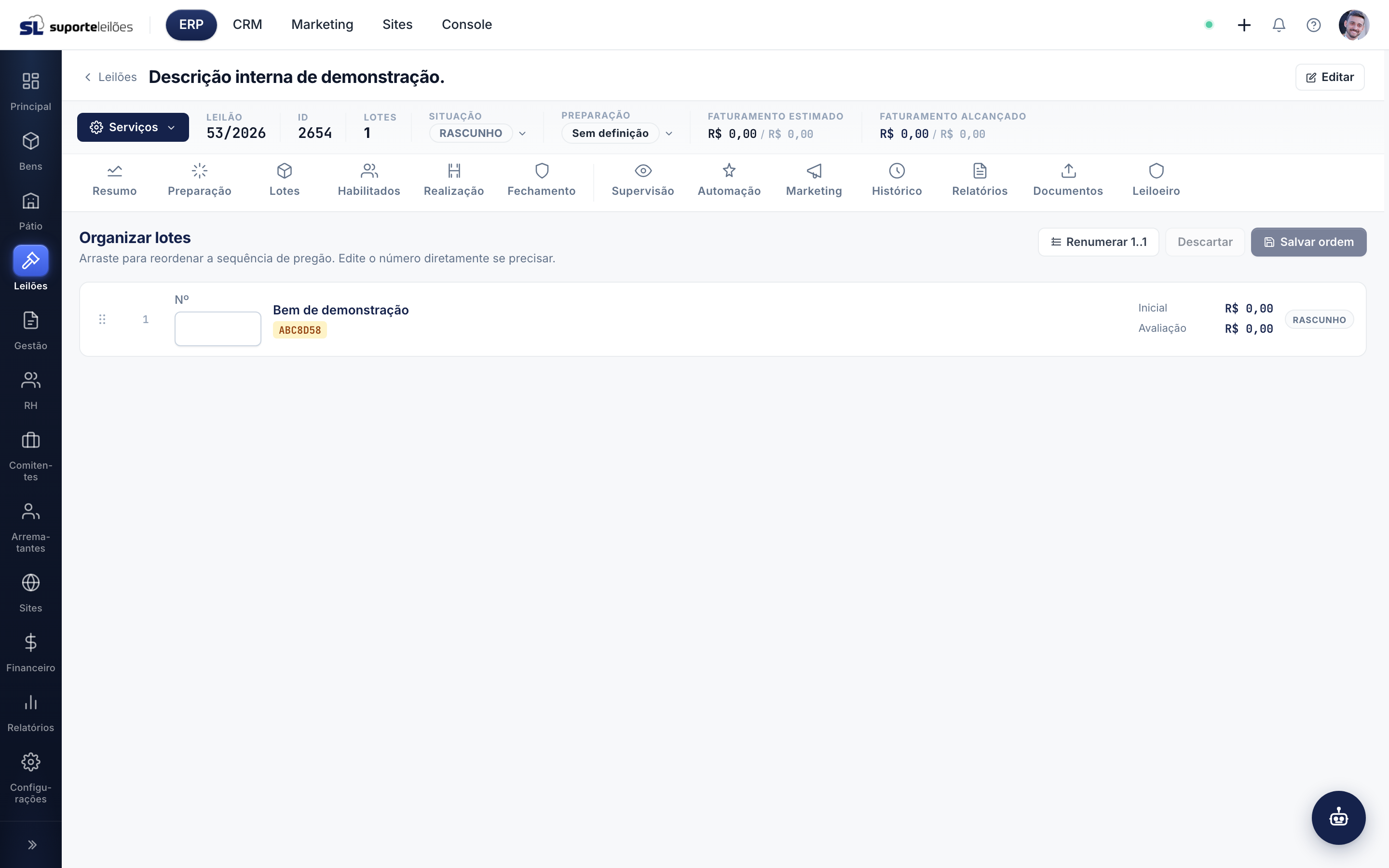
Task: Switch to CRM module
Action: 247,25
